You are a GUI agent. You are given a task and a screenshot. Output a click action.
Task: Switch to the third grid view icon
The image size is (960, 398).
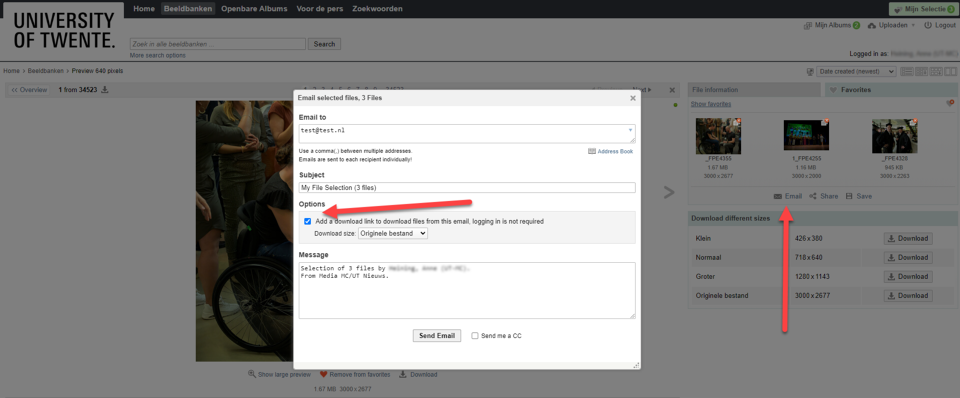(x=936, y=72)
